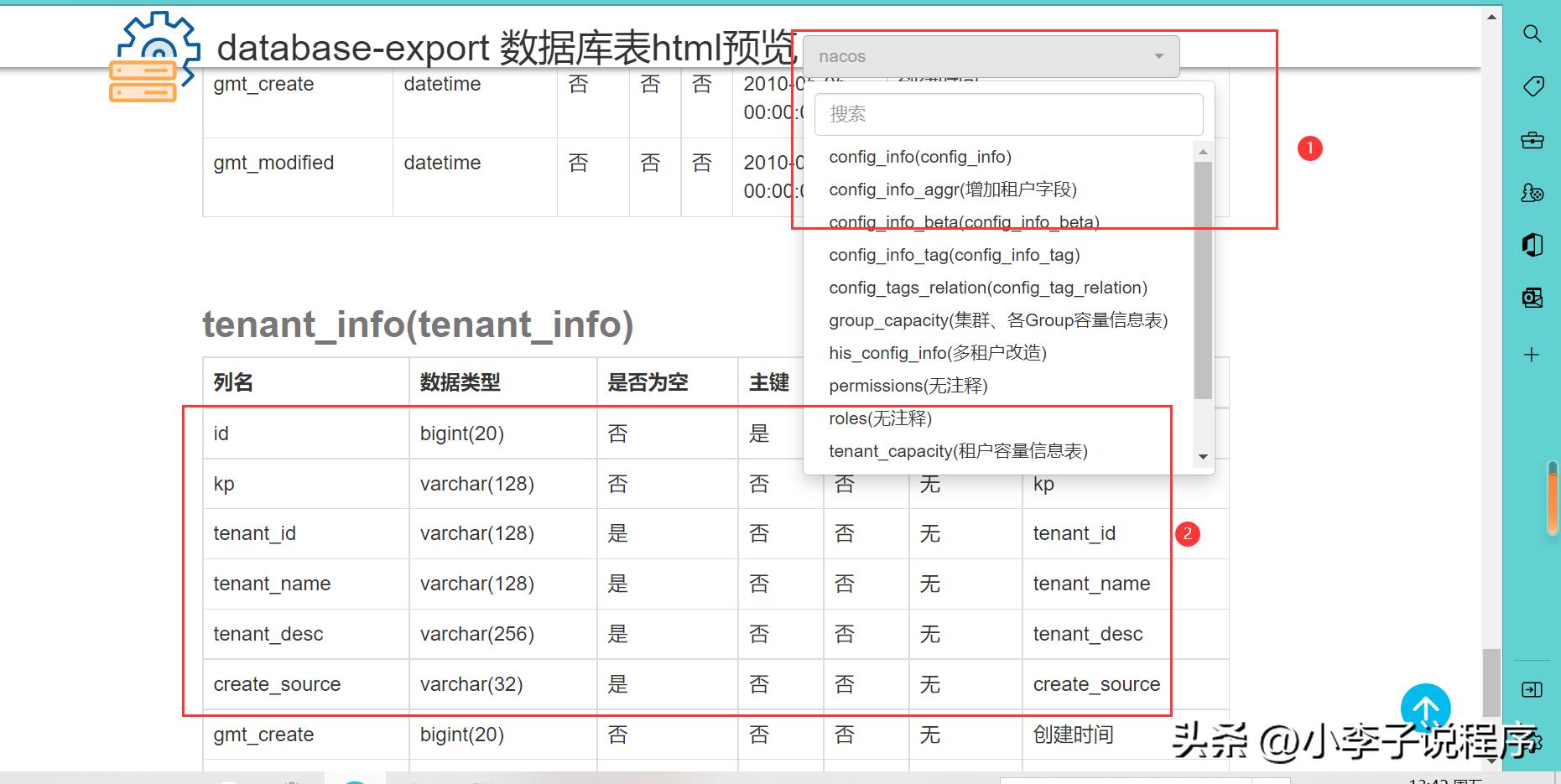This screenshot has width=1561, height=784.
Task: Click the table list scrollbar thumb
Action: (1203, 279)
